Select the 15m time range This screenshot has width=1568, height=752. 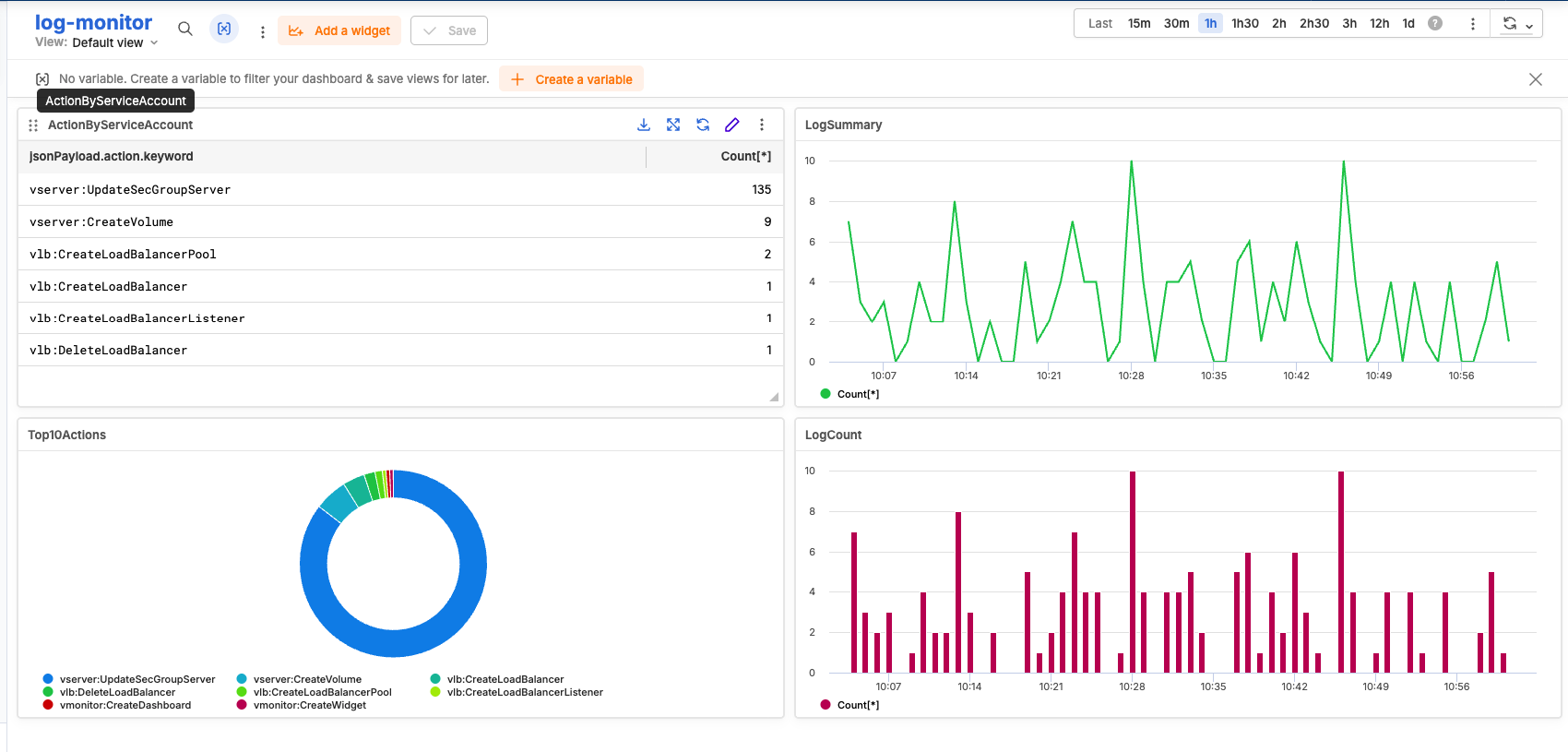pos(1139,23)
